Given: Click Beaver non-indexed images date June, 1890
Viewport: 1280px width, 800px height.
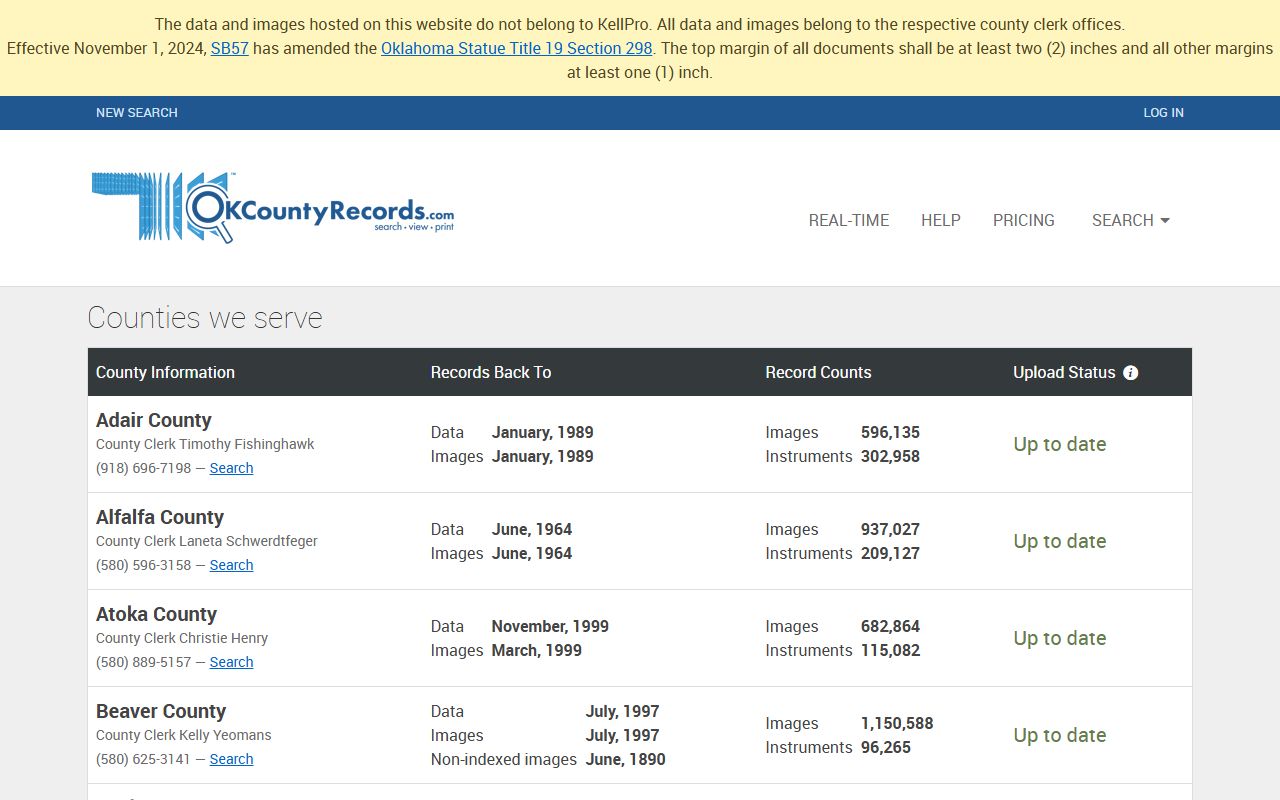Looking at the screenshot, I should click(x=626, y=759).
